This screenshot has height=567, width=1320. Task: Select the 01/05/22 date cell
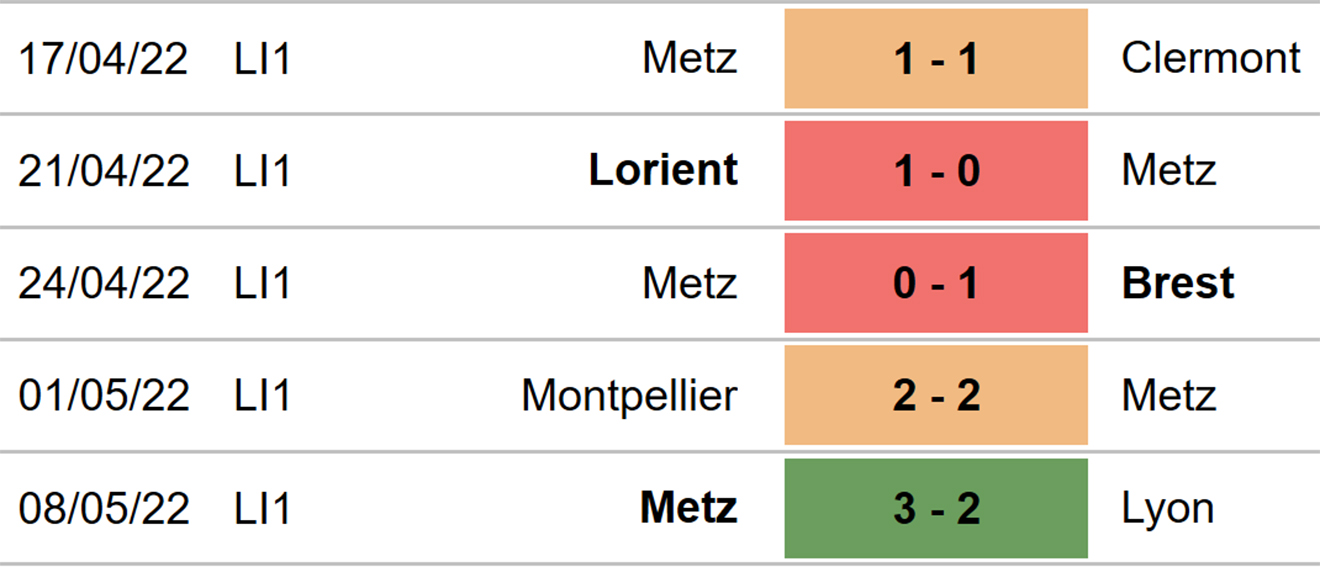(104, 397)
